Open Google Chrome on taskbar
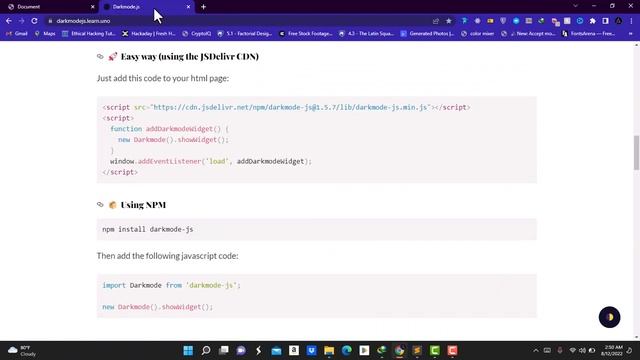 click(399, 351)
